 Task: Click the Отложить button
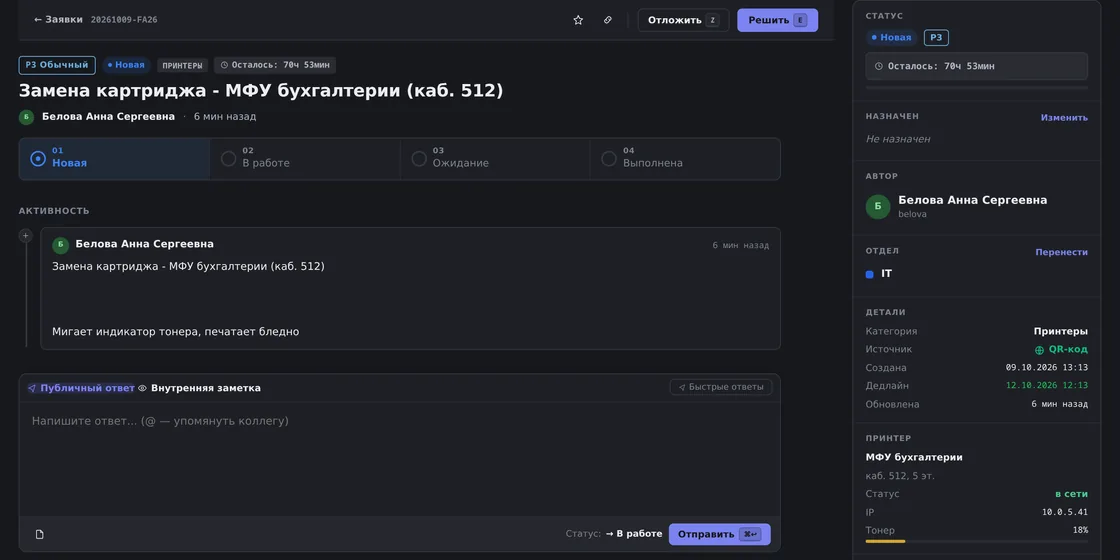pyautogui.click(x=683, y=20)
